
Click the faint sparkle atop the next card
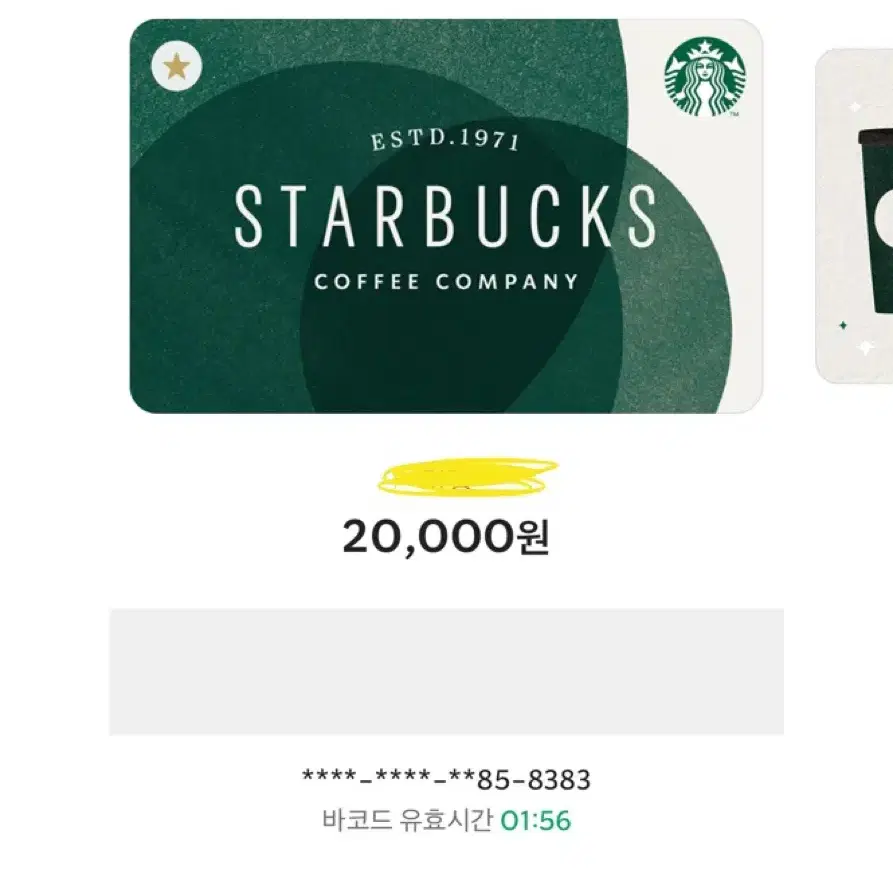tap(855, 106)
